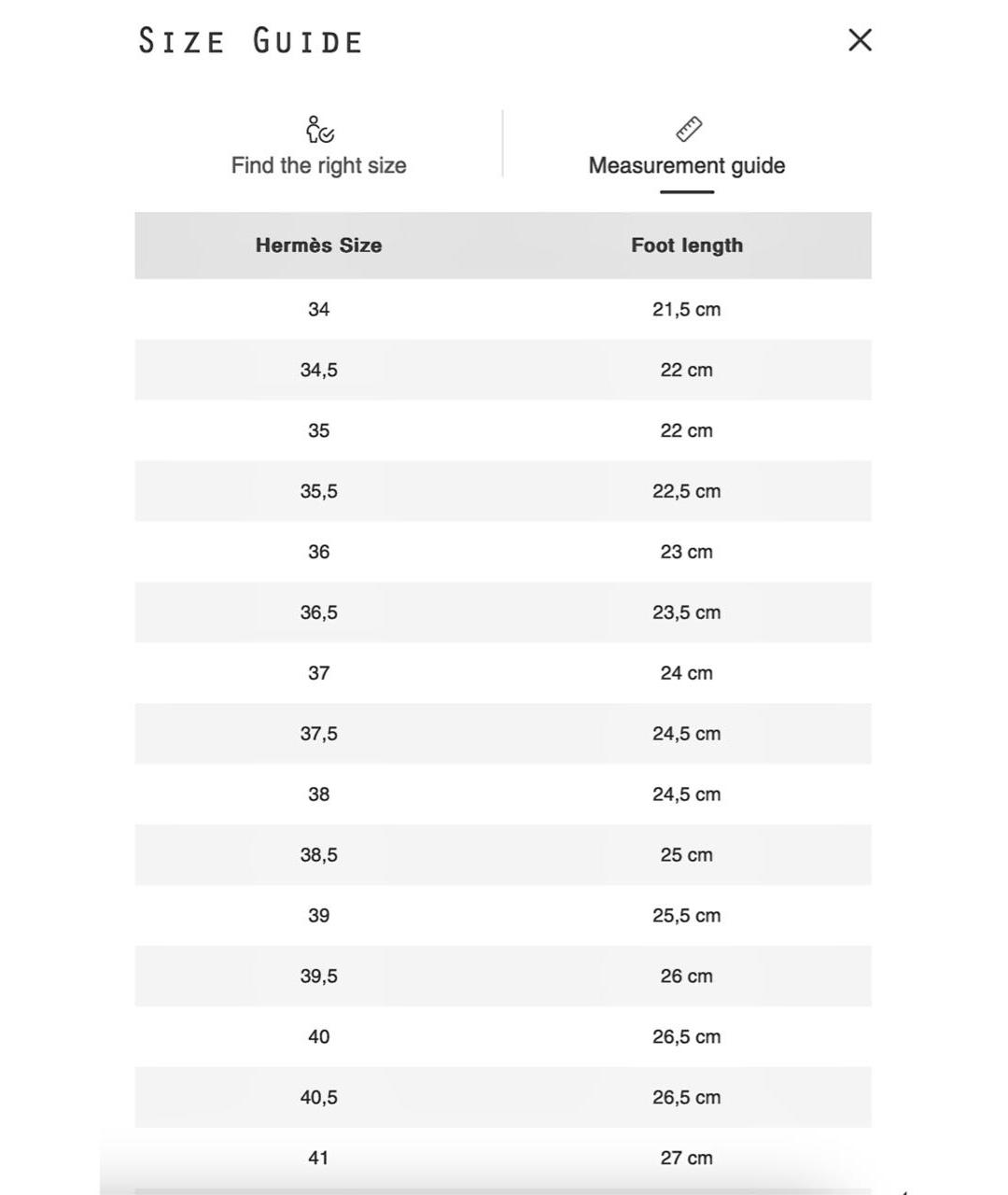Click the Hermès Size column header
Image resolution: width=1008 pixels, height=1195 pixels.
(318, 246)
